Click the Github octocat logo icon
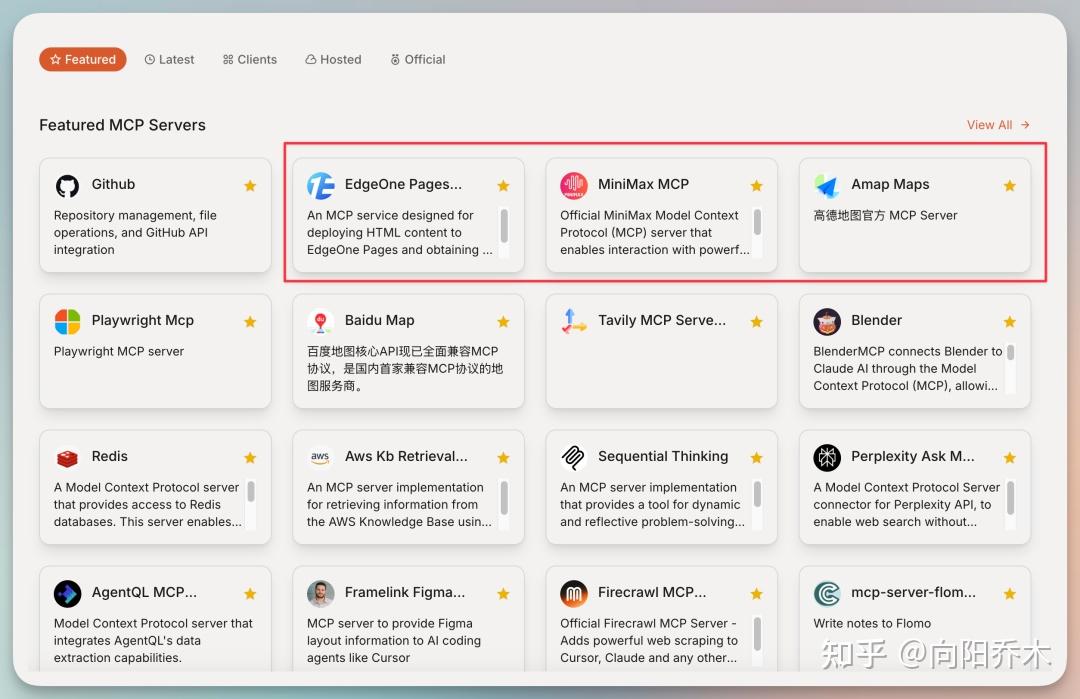Screen dimensions: 1080x699 click(68, 185)
